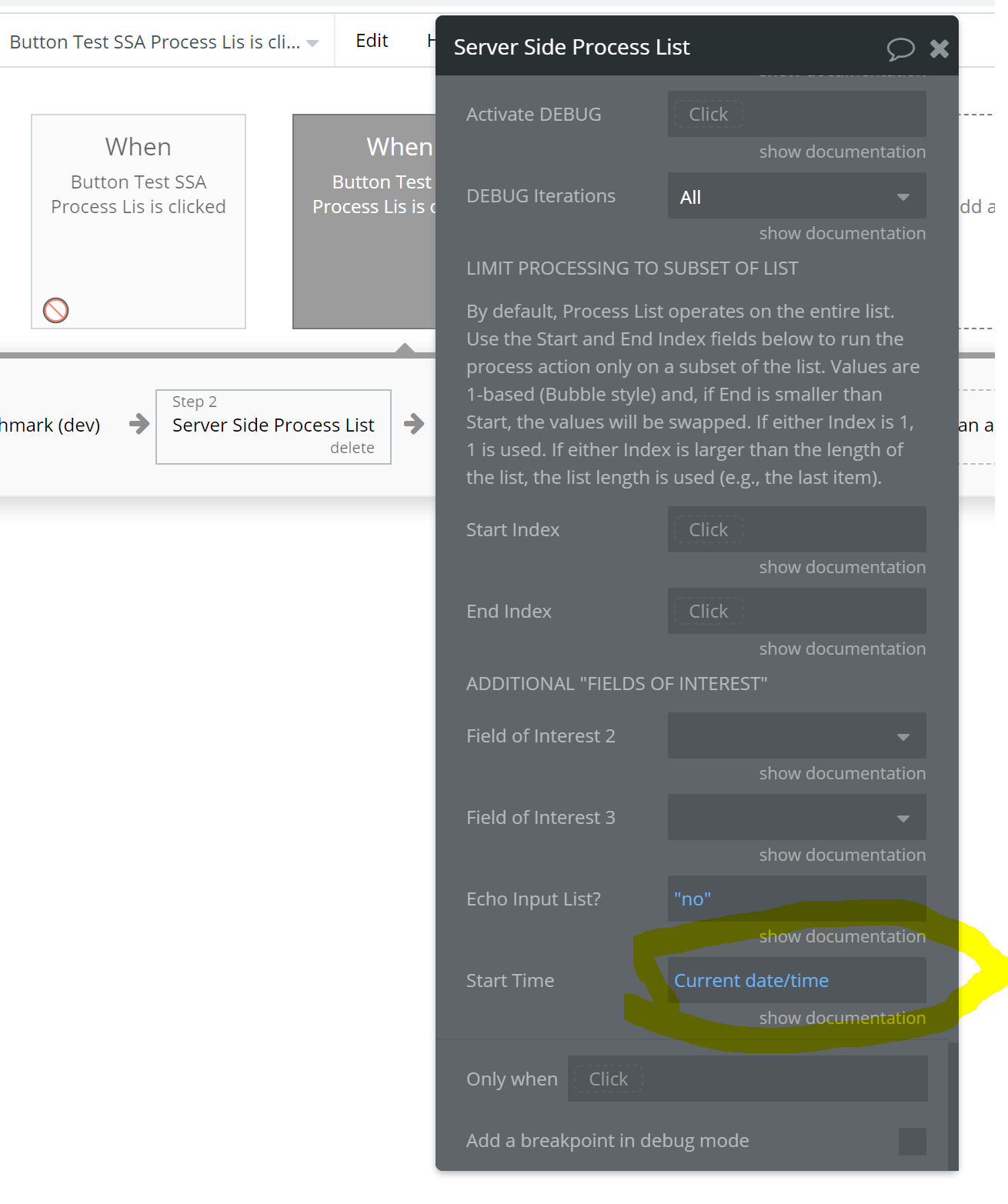Click the Only when condition field
This screenshot has height=1204, width=1008.
pos(747,1079)
